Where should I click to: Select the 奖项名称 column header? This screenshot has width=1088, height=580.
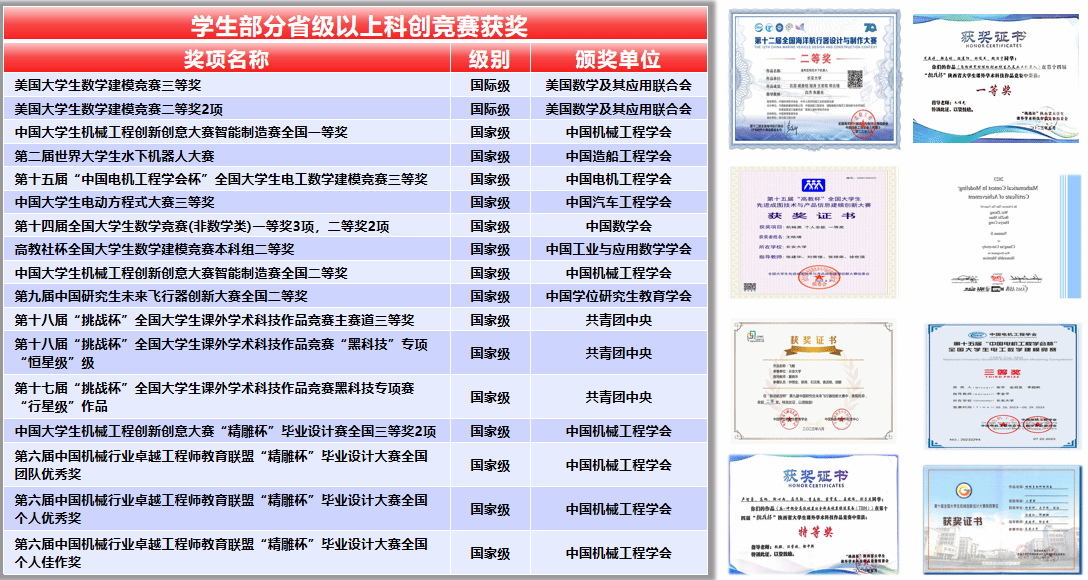coord(226,59)
